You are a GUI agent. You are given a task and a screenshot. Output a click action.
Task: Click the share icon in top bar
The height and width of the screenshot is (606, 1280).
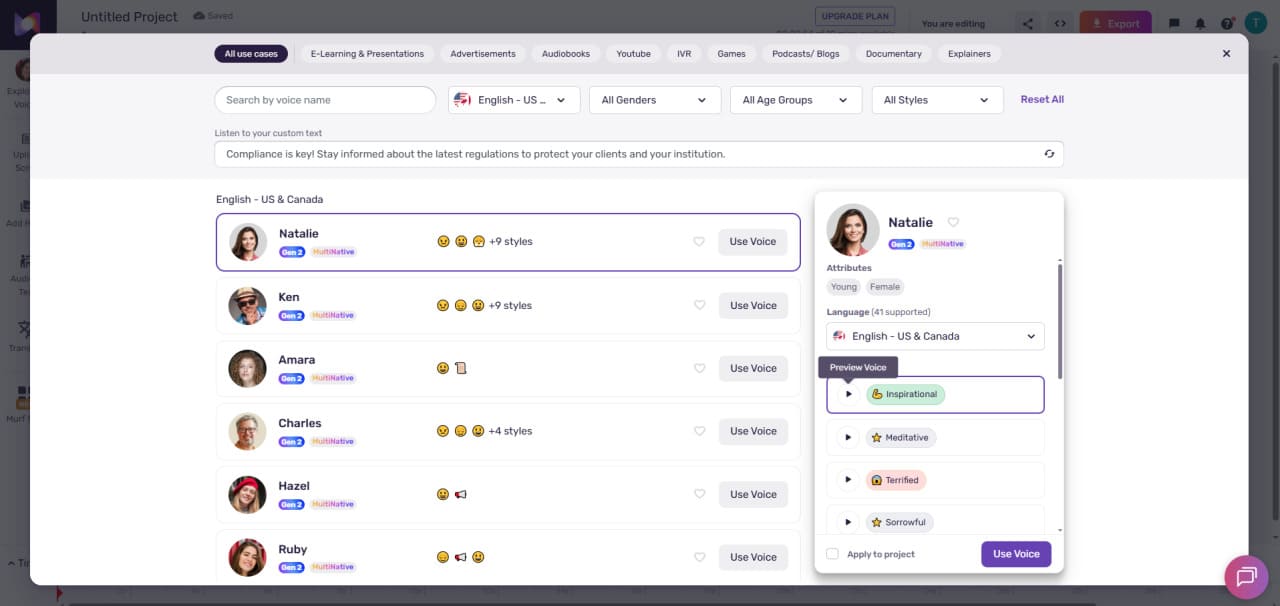(1027, 23)
